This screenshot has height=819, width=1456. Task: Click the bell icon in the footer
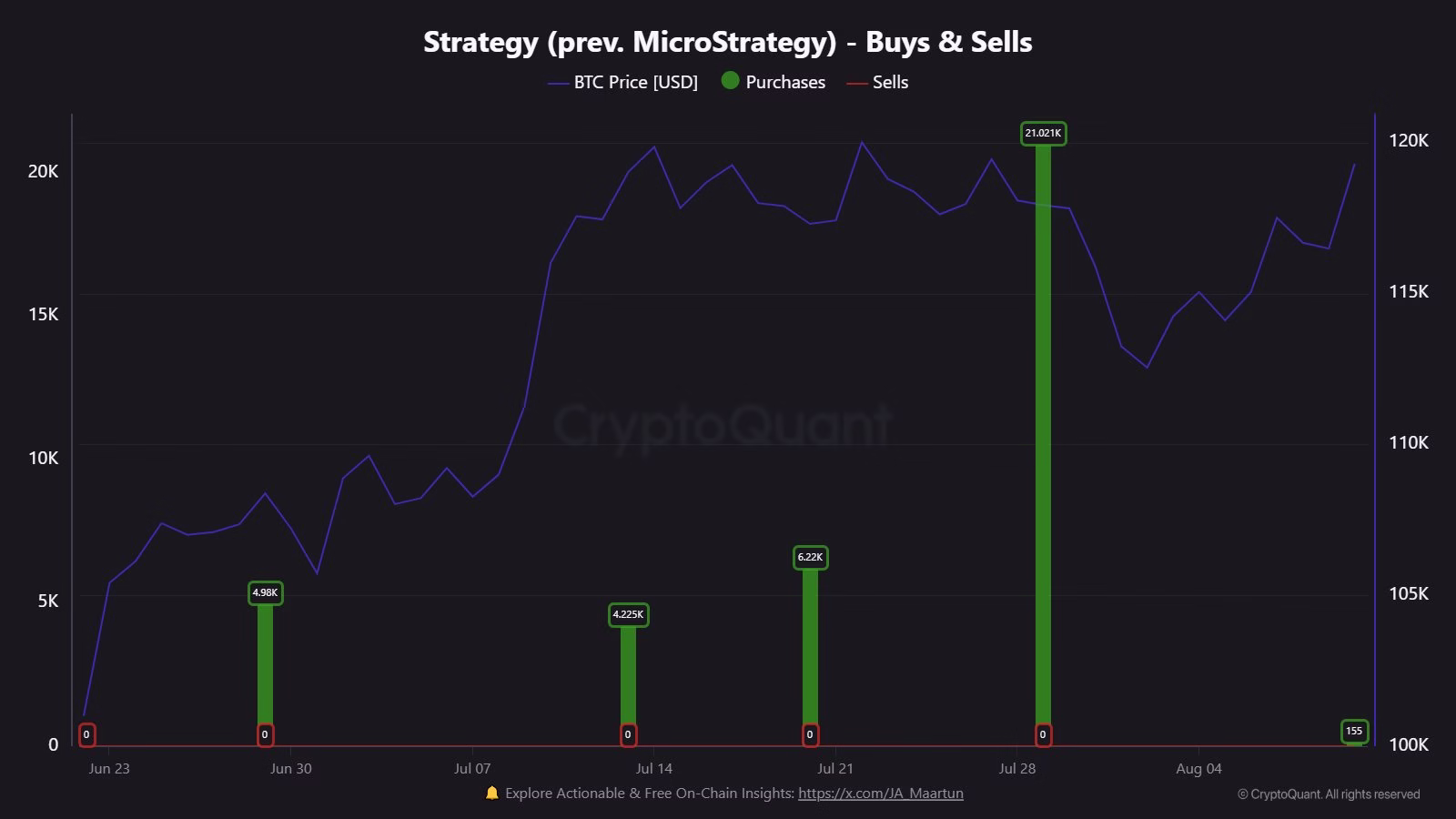point(492,793)
